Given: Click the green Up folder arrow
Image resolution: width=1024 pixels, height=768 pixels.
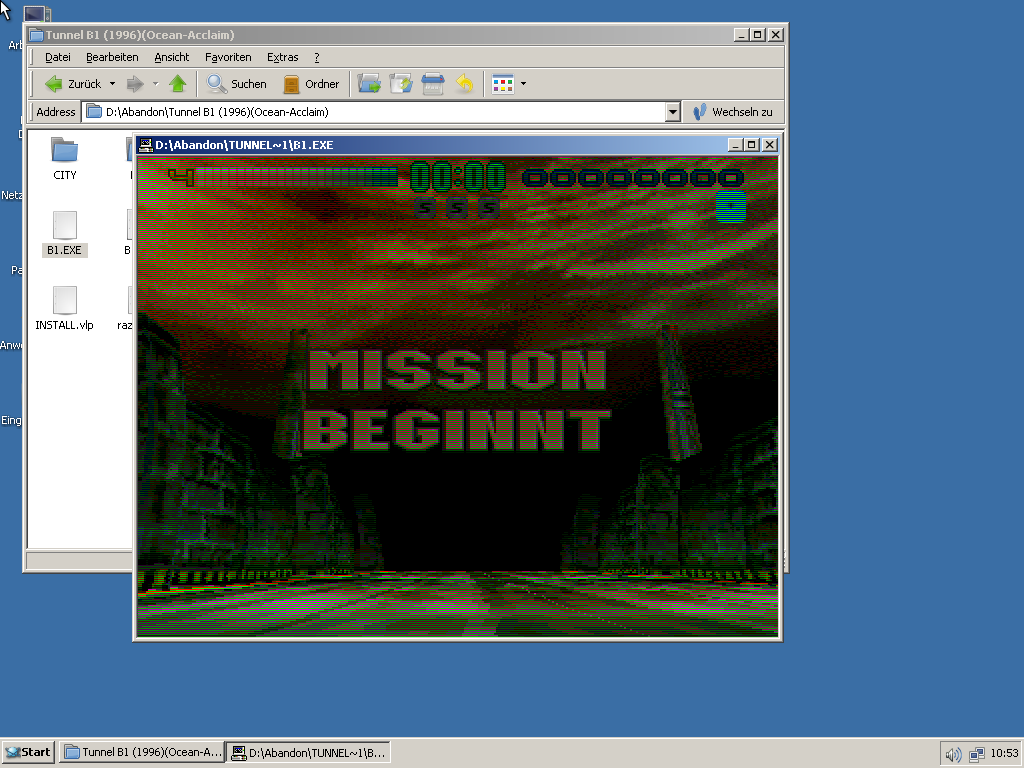Looking at the screenshot, I should tap(178, 84).
